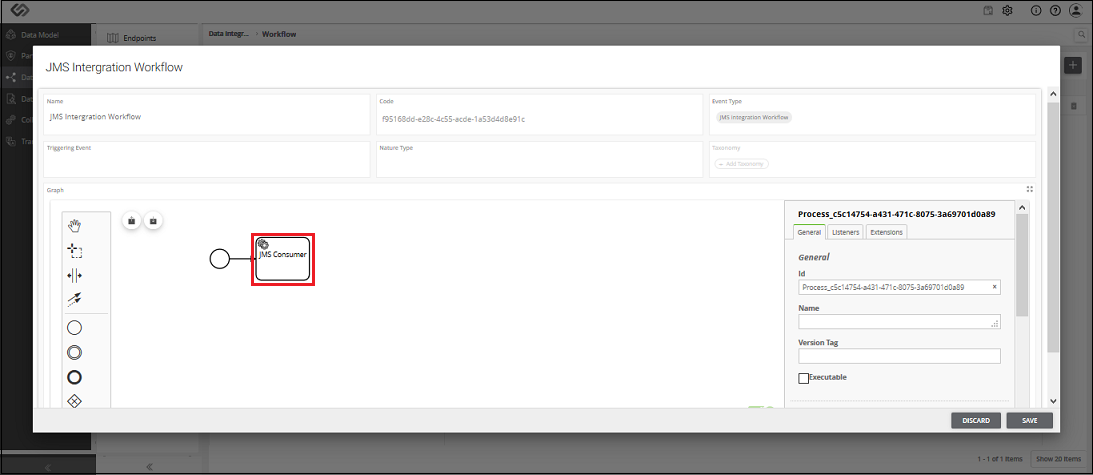This screenshot has width=1093, height=475.
Task: Click the download diagram round button
Action: (153, 220)
